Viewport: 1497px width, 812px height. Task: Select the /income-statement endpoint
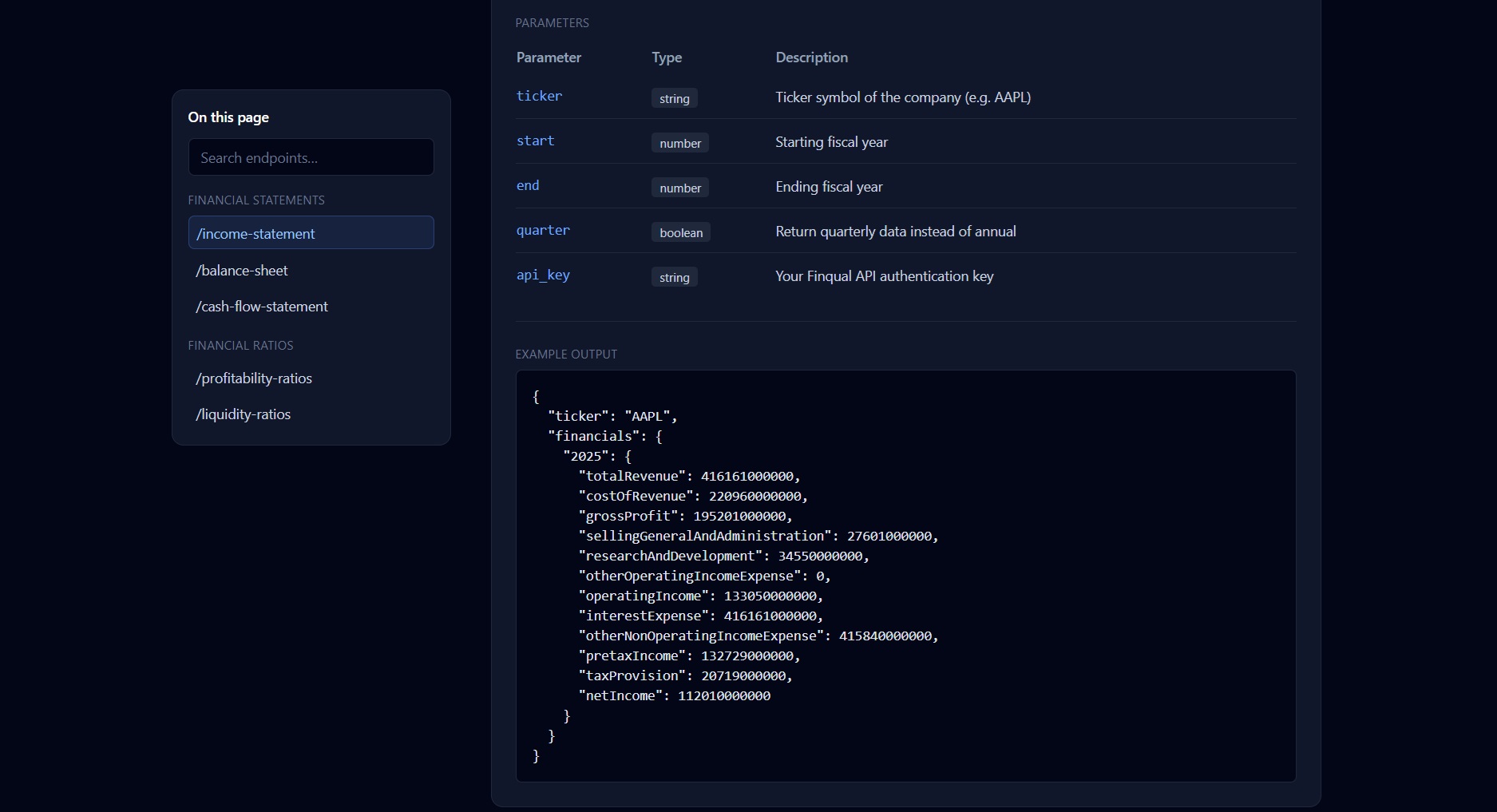[255, 233]
